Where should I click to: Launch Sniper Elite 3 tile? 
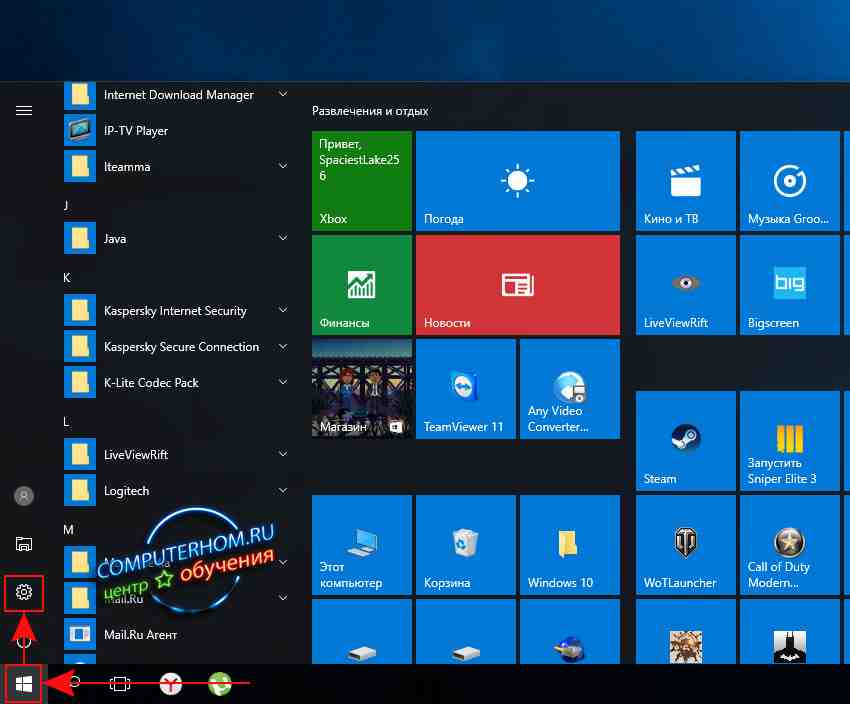pyautogui.click(x=790, y=441)
